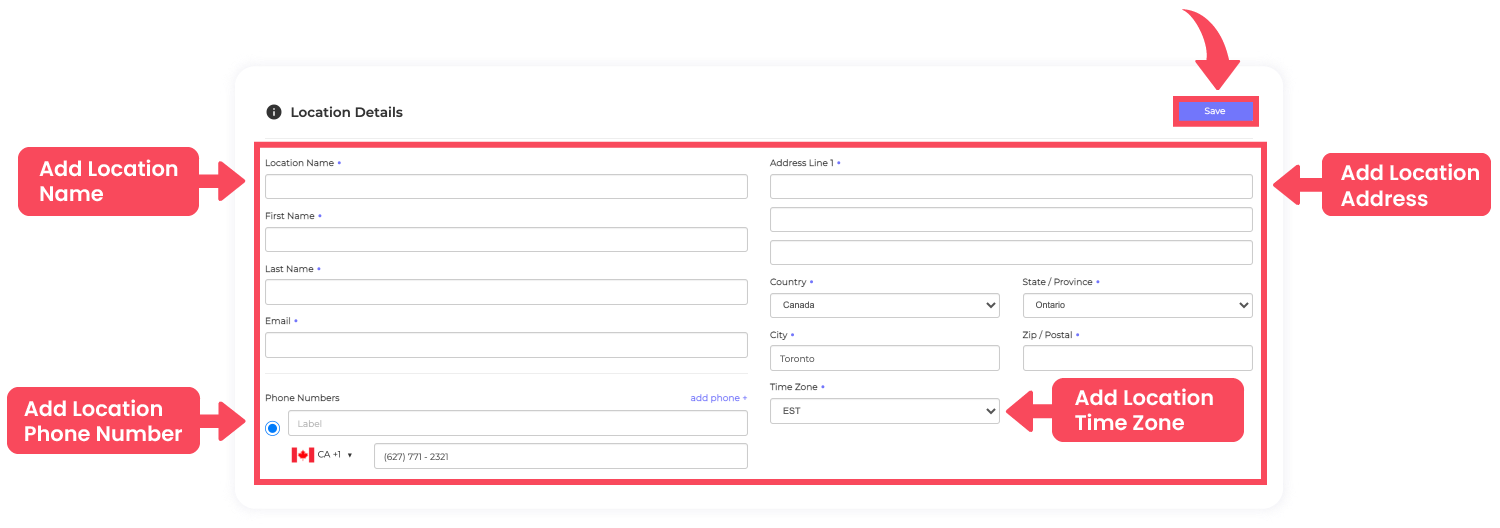This screenshot has width=1500, height=528.
Task: Select the Last Name input box
Action: [506, 292]
